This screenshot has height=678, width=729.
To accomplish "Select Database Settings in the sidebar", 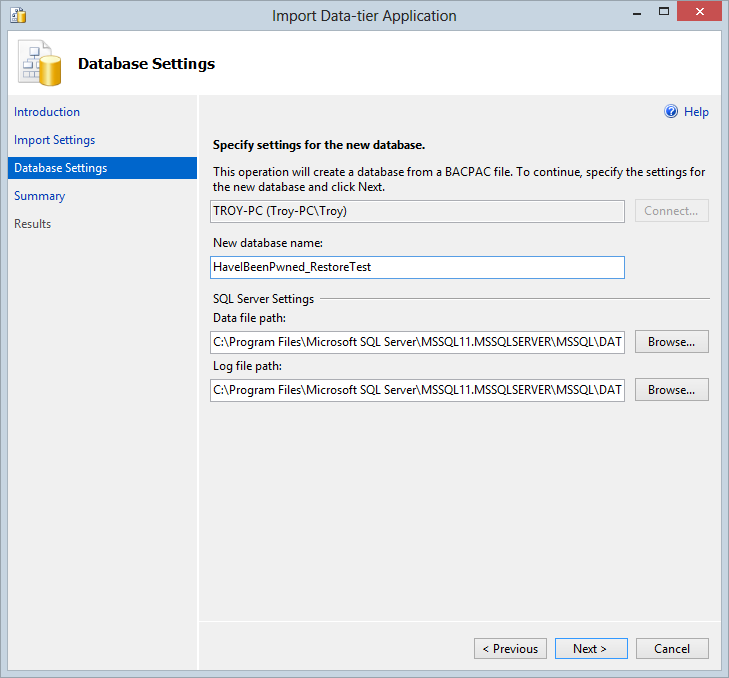I will tap(61, 168).
